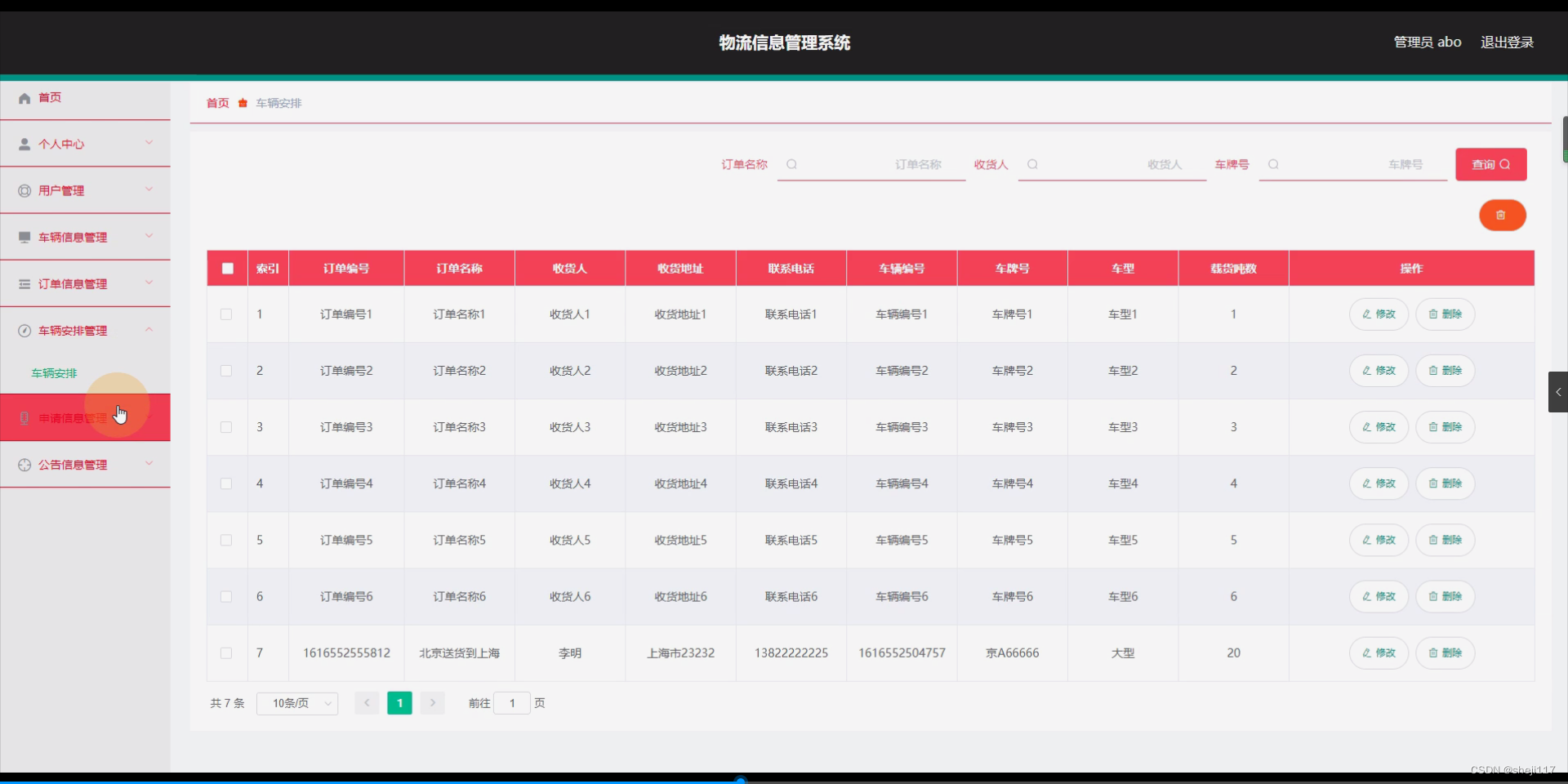The width and height of the screenshot is (1568, 784).
Task: Click the 公告信息管理 globe icon
Action: pos(24,464)
